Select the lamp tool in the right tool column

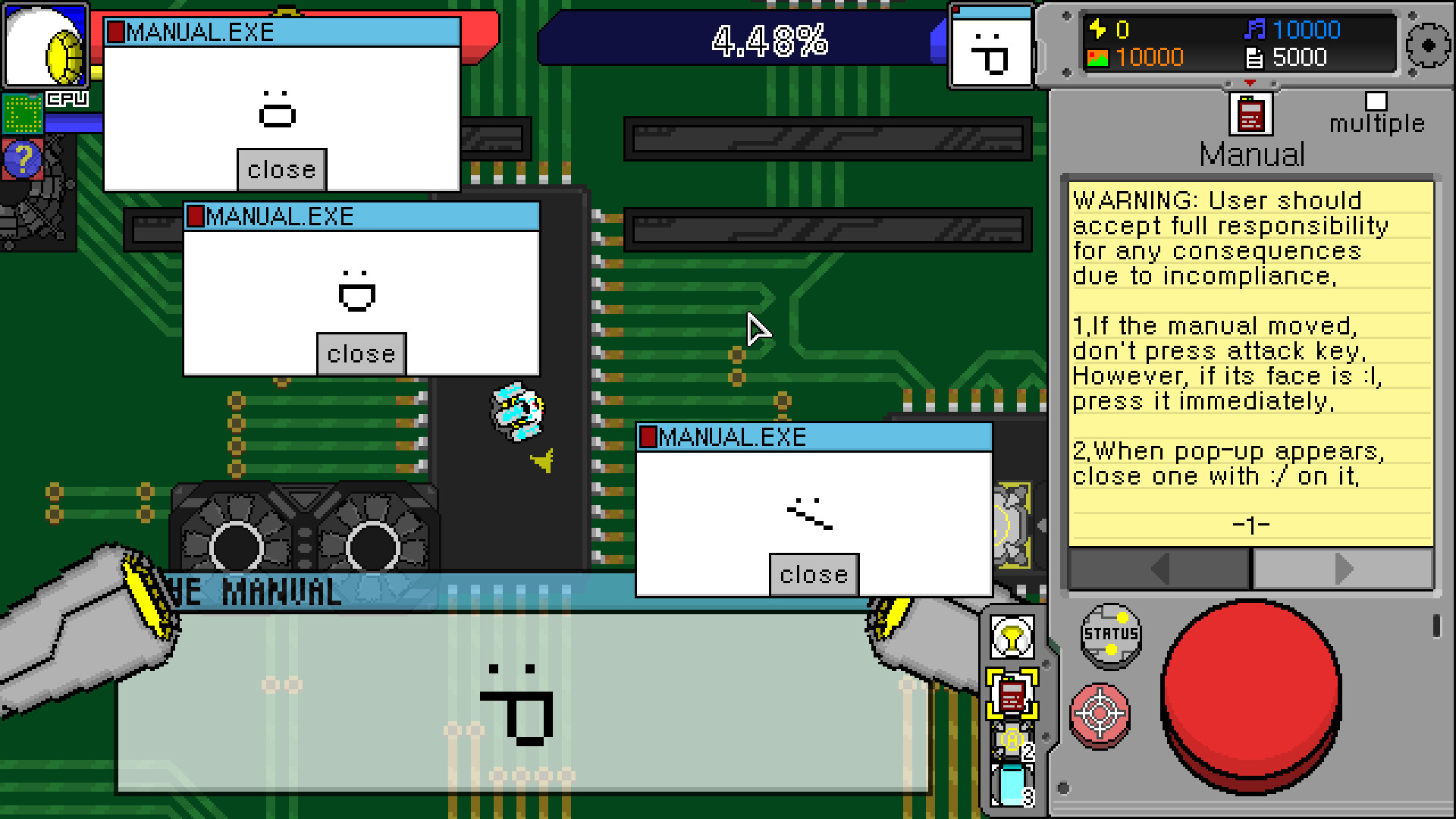1011,637
